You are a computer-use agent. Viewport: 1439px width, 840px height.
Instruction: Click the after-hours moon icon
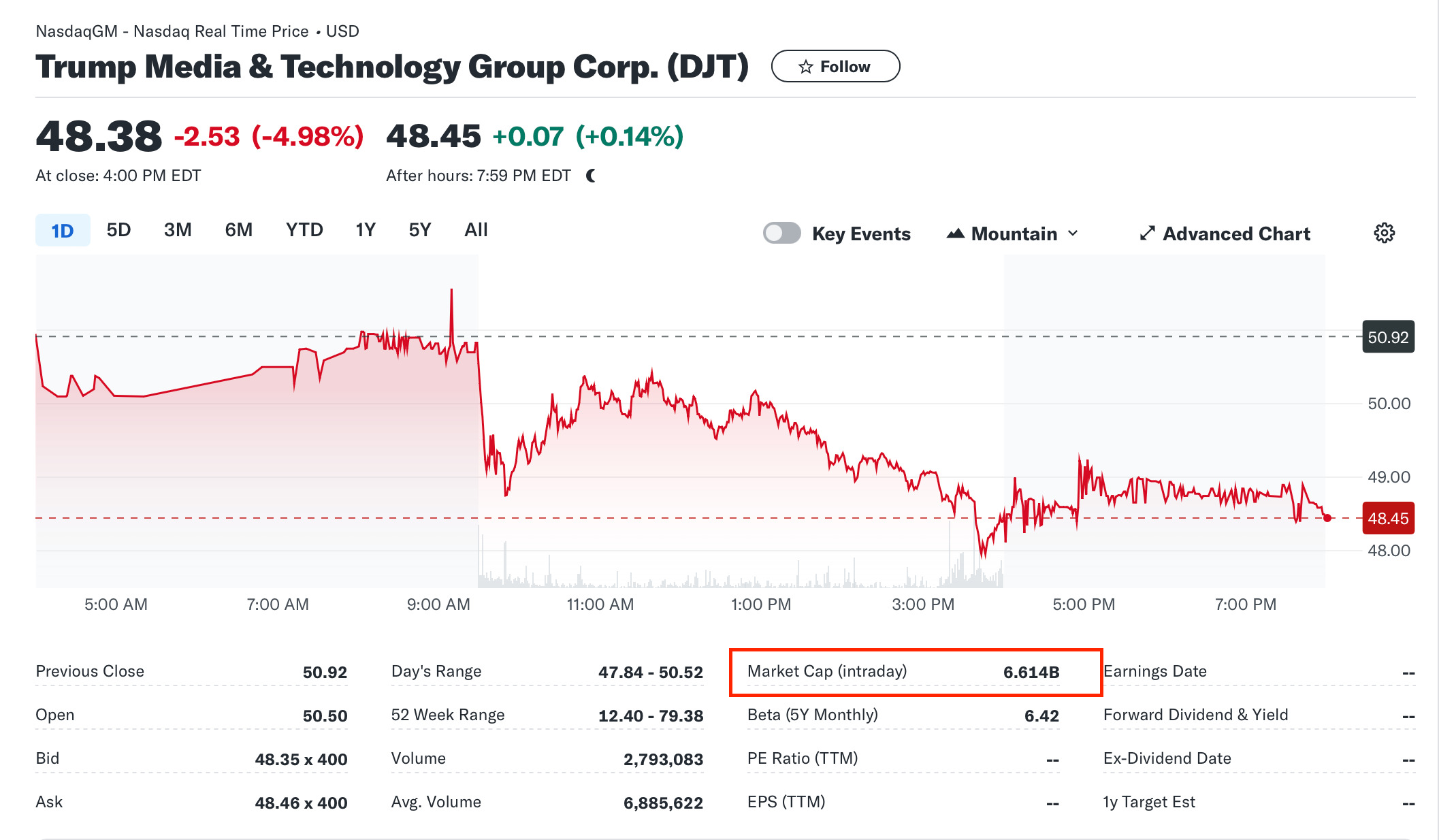(591, 176)
